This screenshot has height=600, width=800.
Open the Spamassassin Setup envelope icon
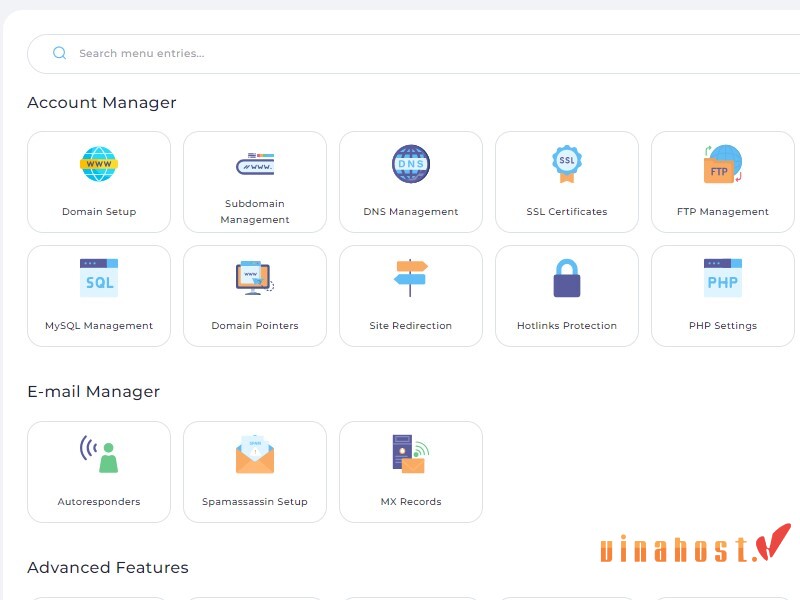[255, 454]
